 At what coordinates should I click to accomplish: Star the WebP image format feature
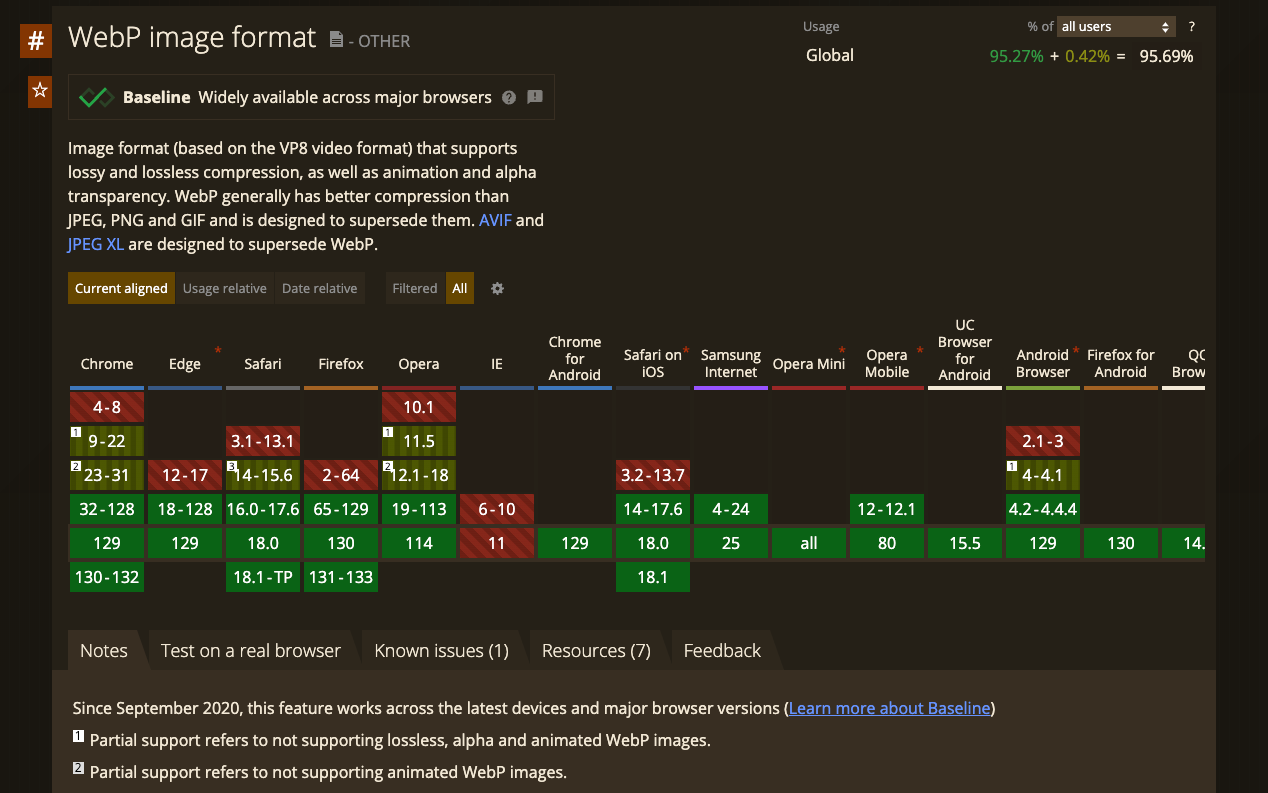[39, 91]
